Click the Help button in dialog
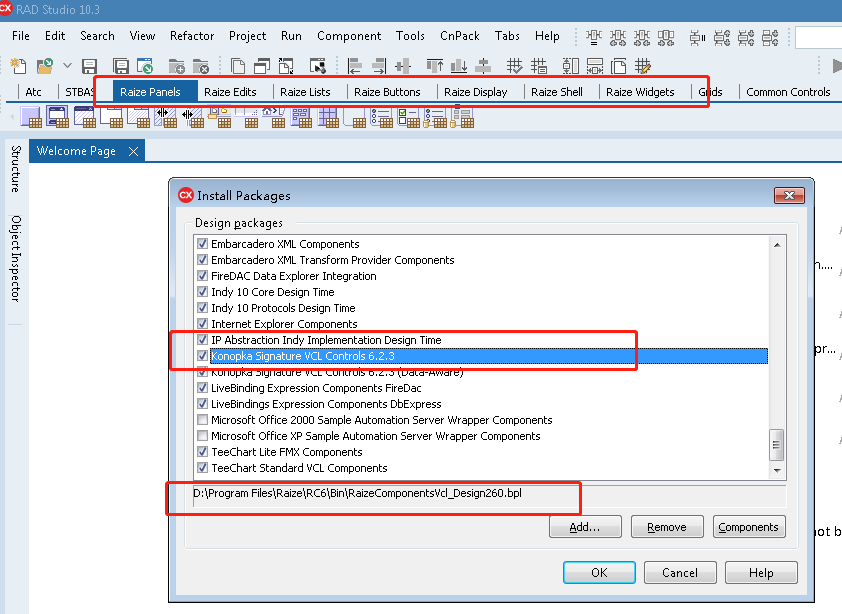The image size is (842, 614). coord(761,573)
